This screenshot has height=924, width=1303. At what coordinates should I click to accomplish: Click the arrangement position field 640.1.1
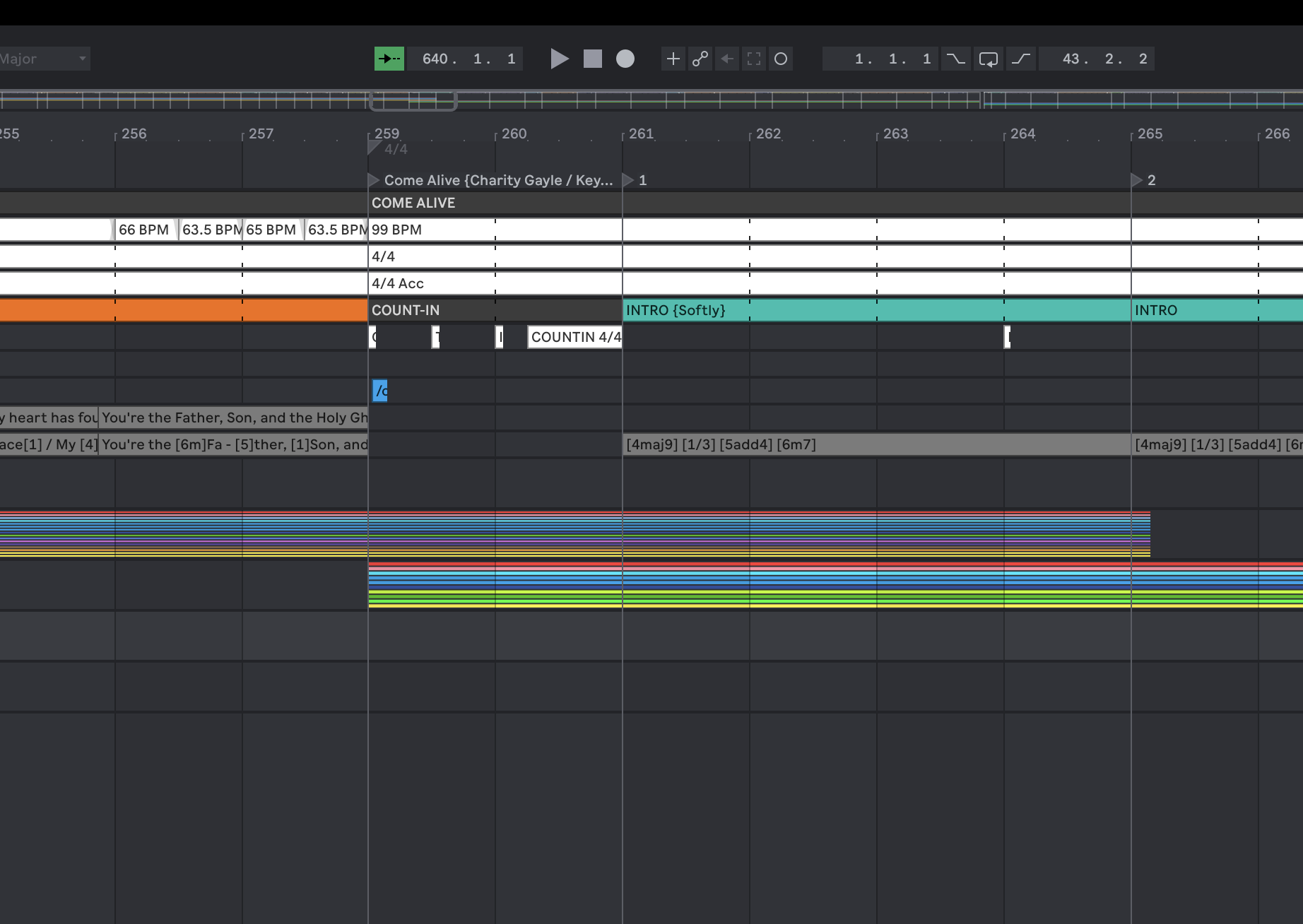click(x=466, y=59)
